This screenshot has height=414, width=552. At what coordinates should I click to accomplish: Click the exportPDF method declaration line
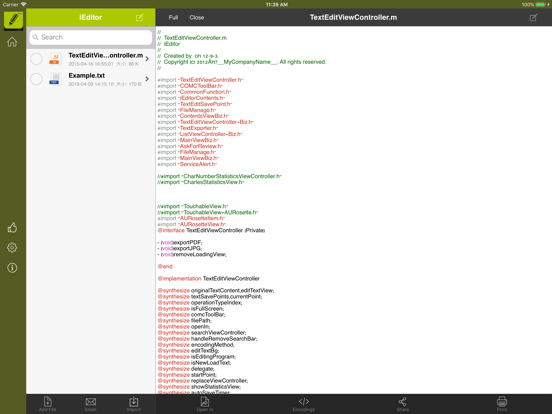(180, 242)
